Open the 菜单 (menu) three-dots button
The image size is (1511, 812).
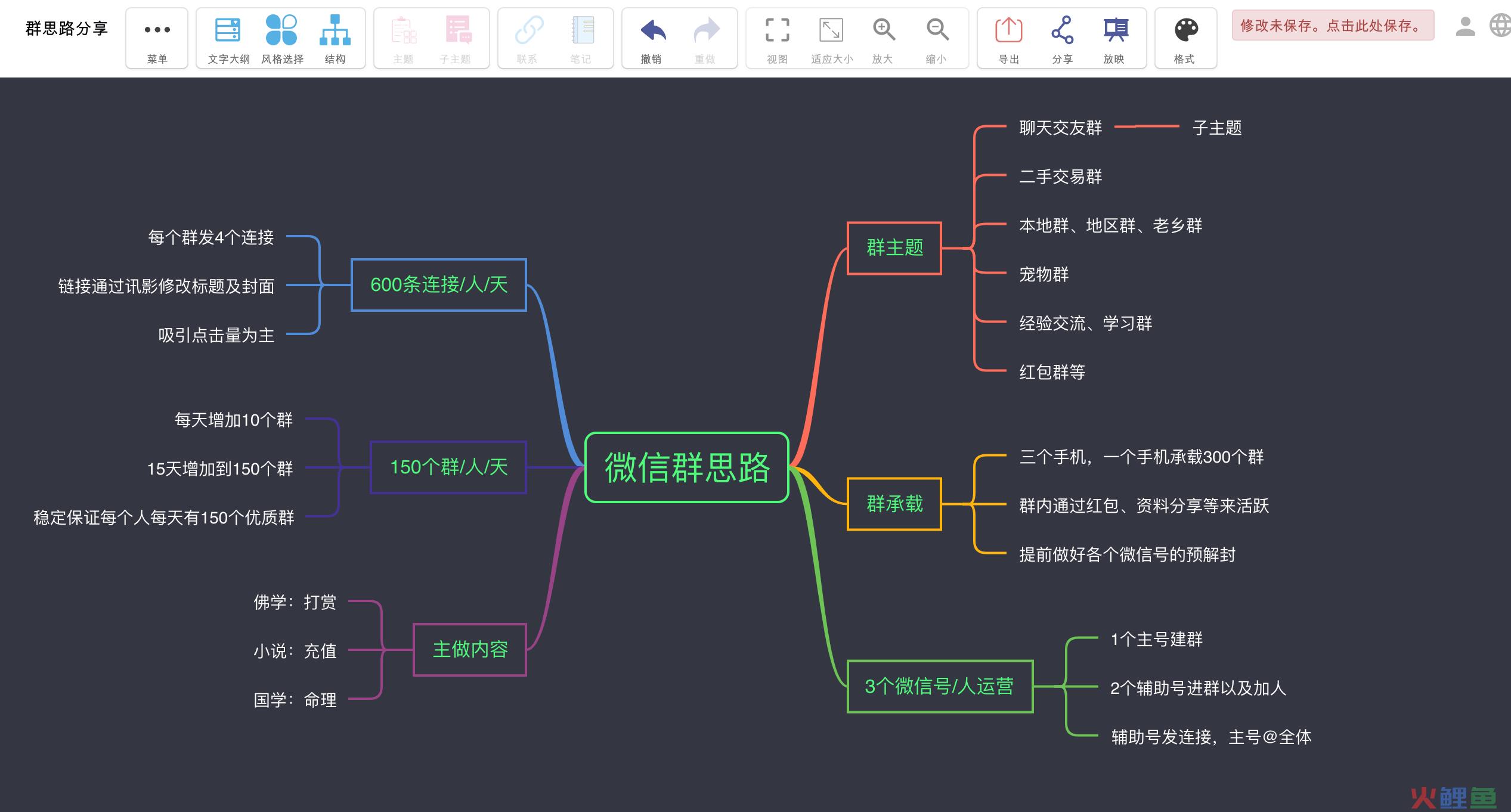click(157, 38)
